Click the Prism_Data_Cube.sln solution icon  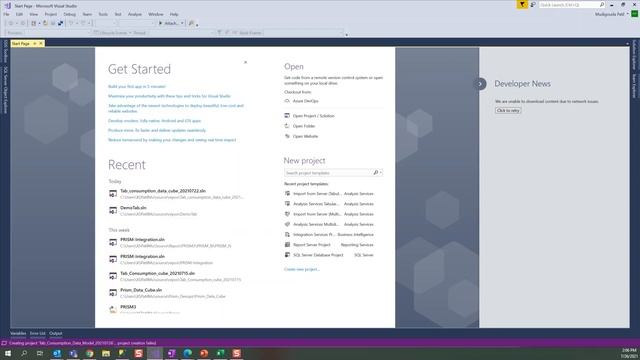pos(113,293)
